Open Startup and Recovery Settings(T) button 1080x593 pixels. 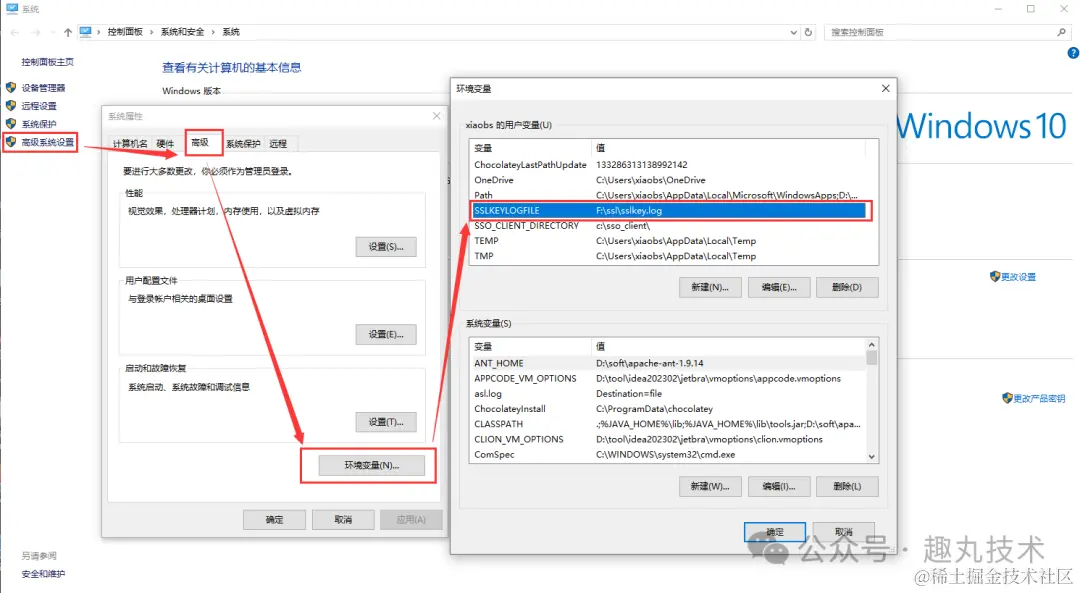pos(386,422)
